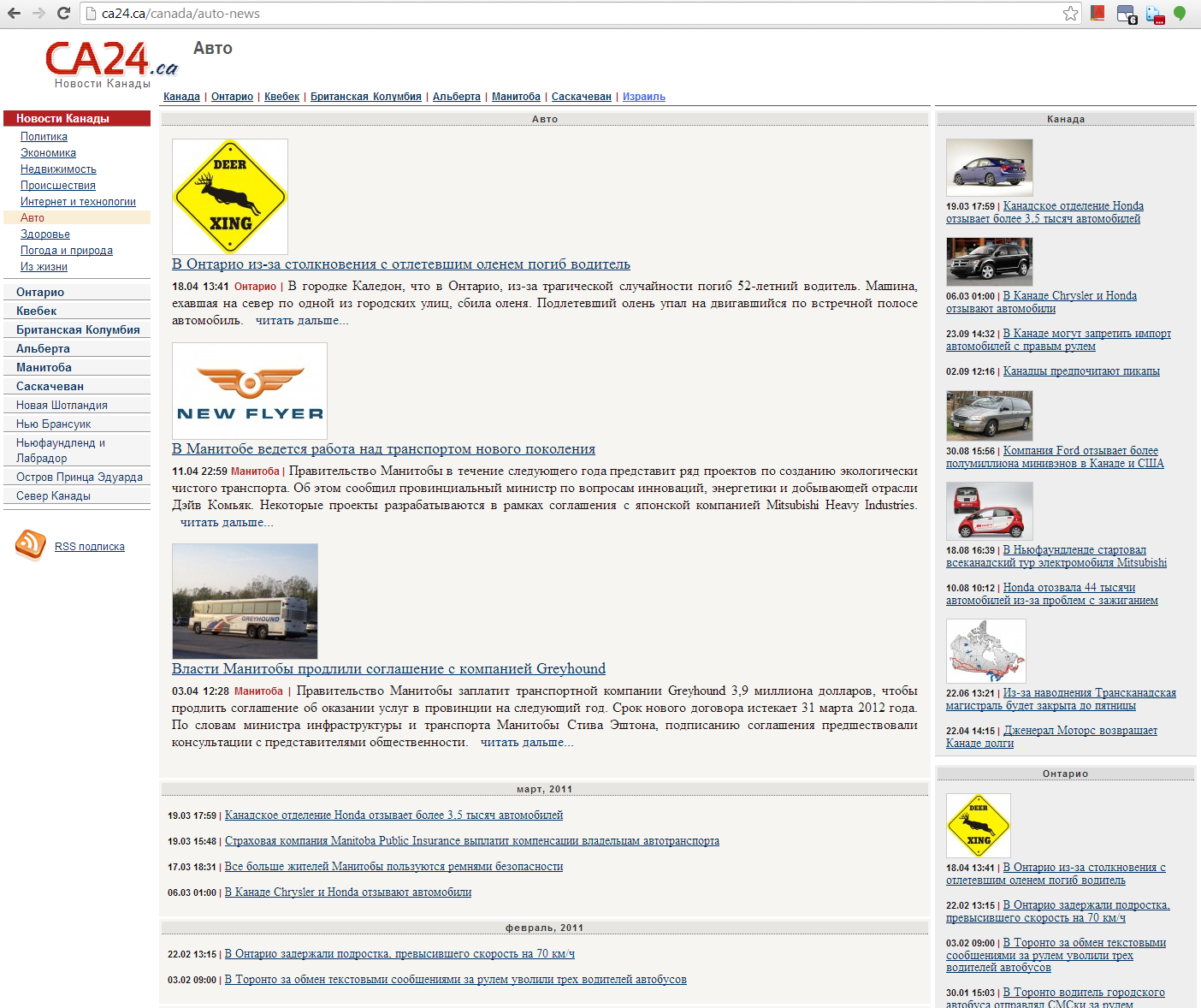
Task: Open Квебек in the left sidebar
Action: click(x=36, y=311)
